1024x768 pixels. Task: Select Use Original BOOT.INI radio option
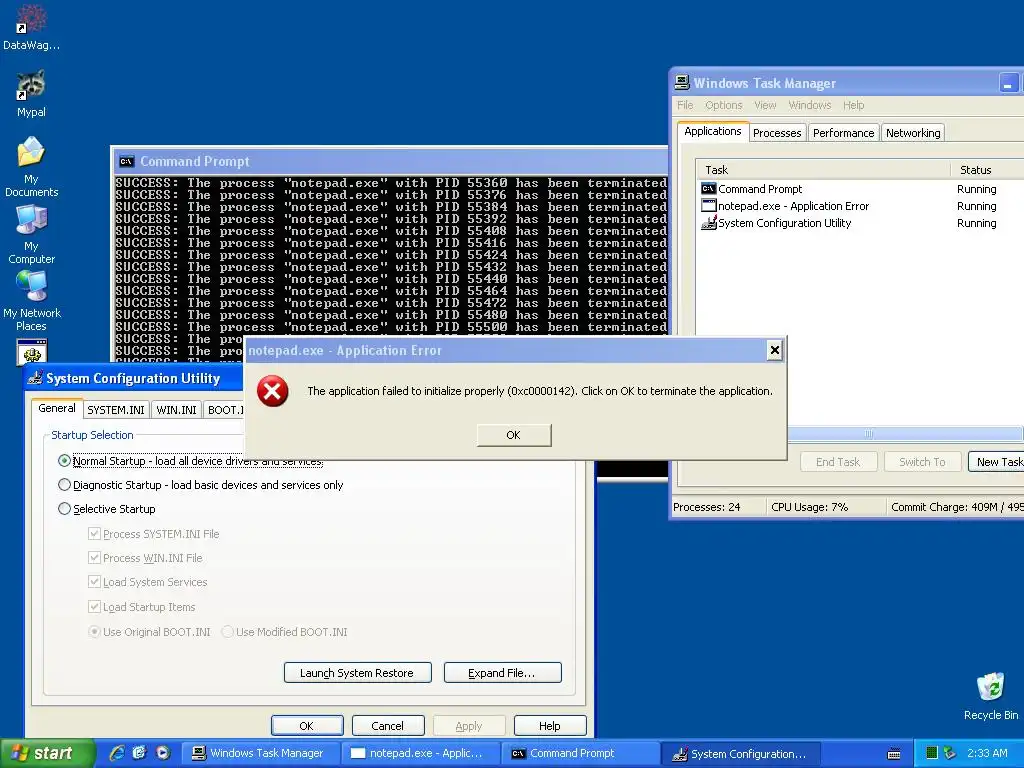95,632
